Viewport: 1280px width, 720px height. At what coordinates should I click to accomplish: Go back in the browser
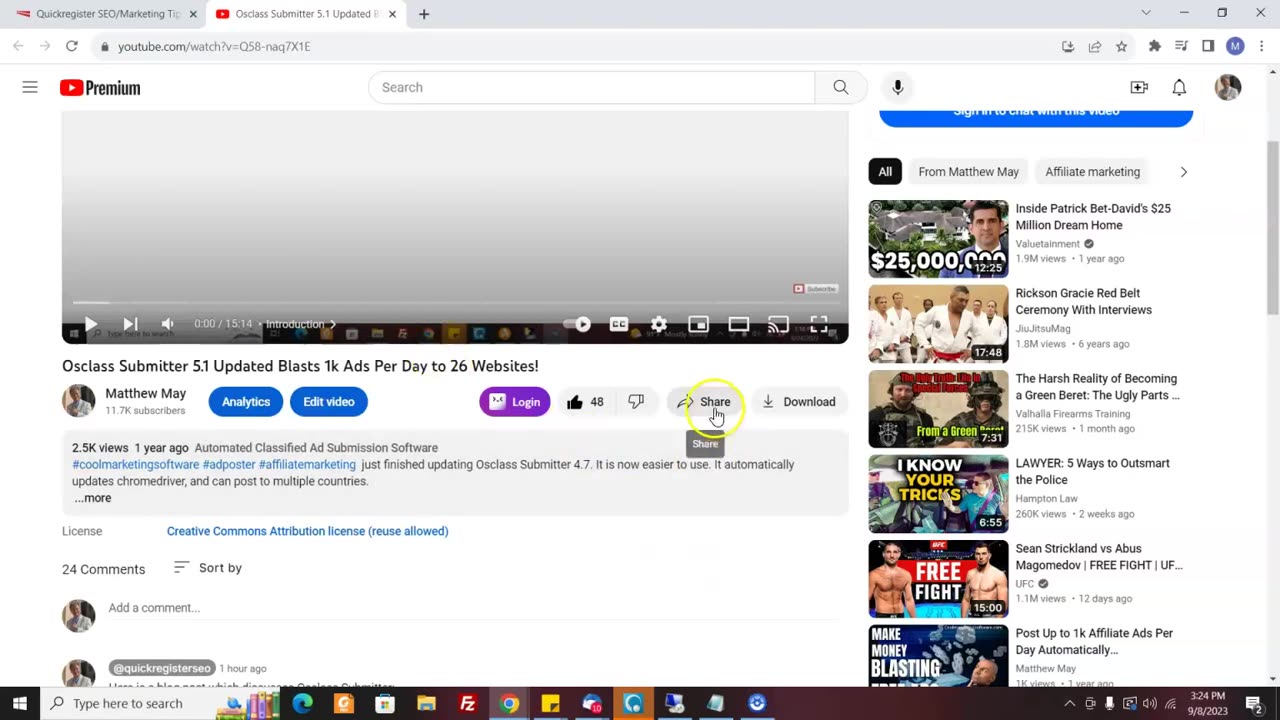tap(18, 46)
